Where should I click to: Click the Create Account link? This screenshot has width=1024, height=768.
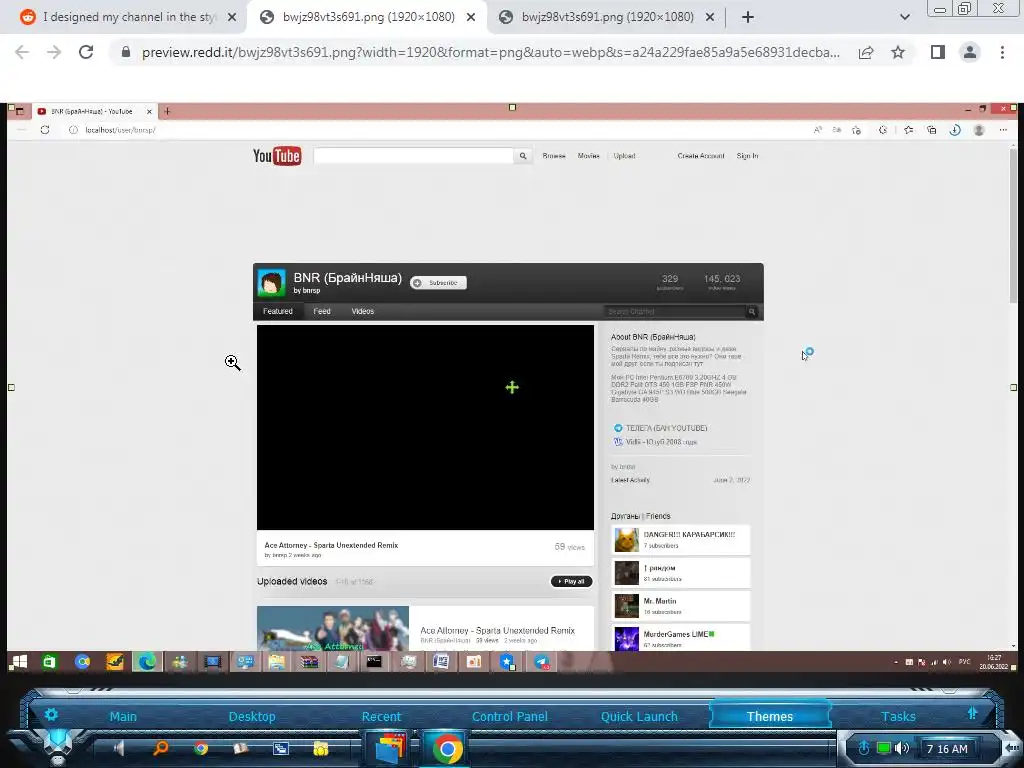coord(701,155)
